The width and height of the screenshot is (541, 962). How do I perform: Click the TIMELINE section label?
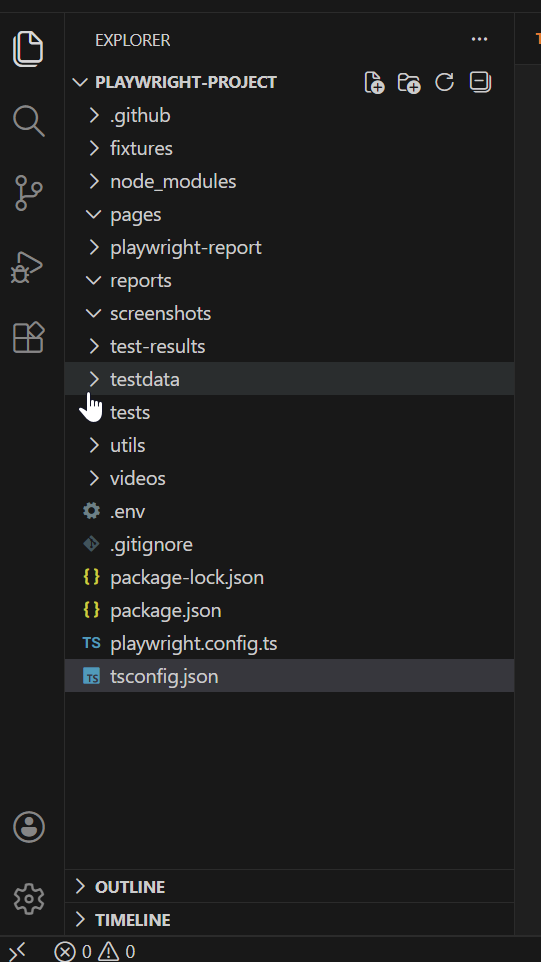click(x=132, y=920)
